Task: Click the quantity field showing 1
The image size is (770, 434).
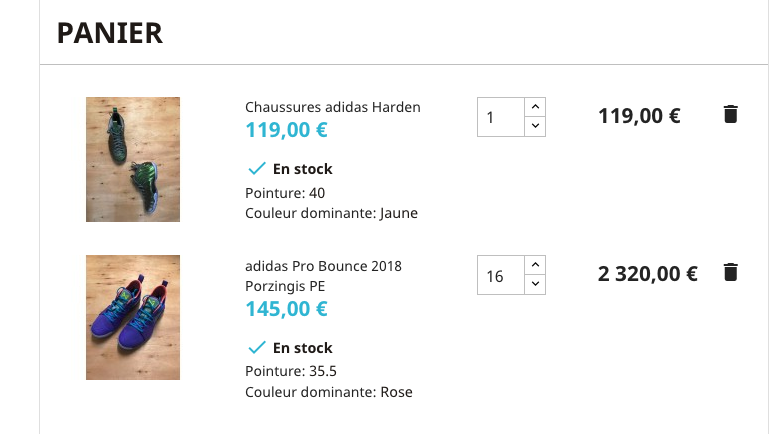Action: [x=501, y=117]
